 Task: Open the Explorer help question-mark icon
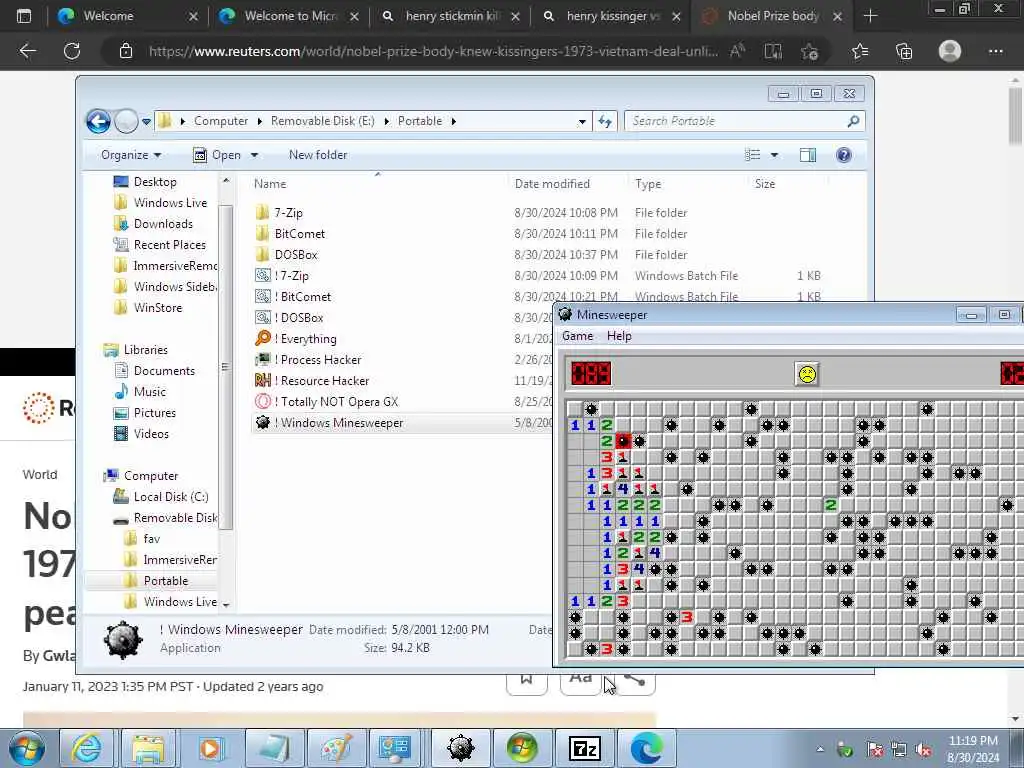pos(844,155)
